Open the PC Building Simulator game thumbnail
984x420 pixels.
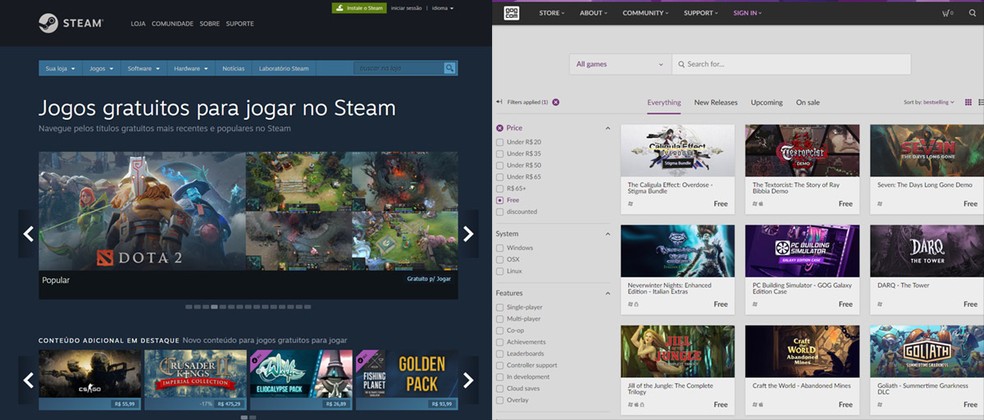(802, 251)
